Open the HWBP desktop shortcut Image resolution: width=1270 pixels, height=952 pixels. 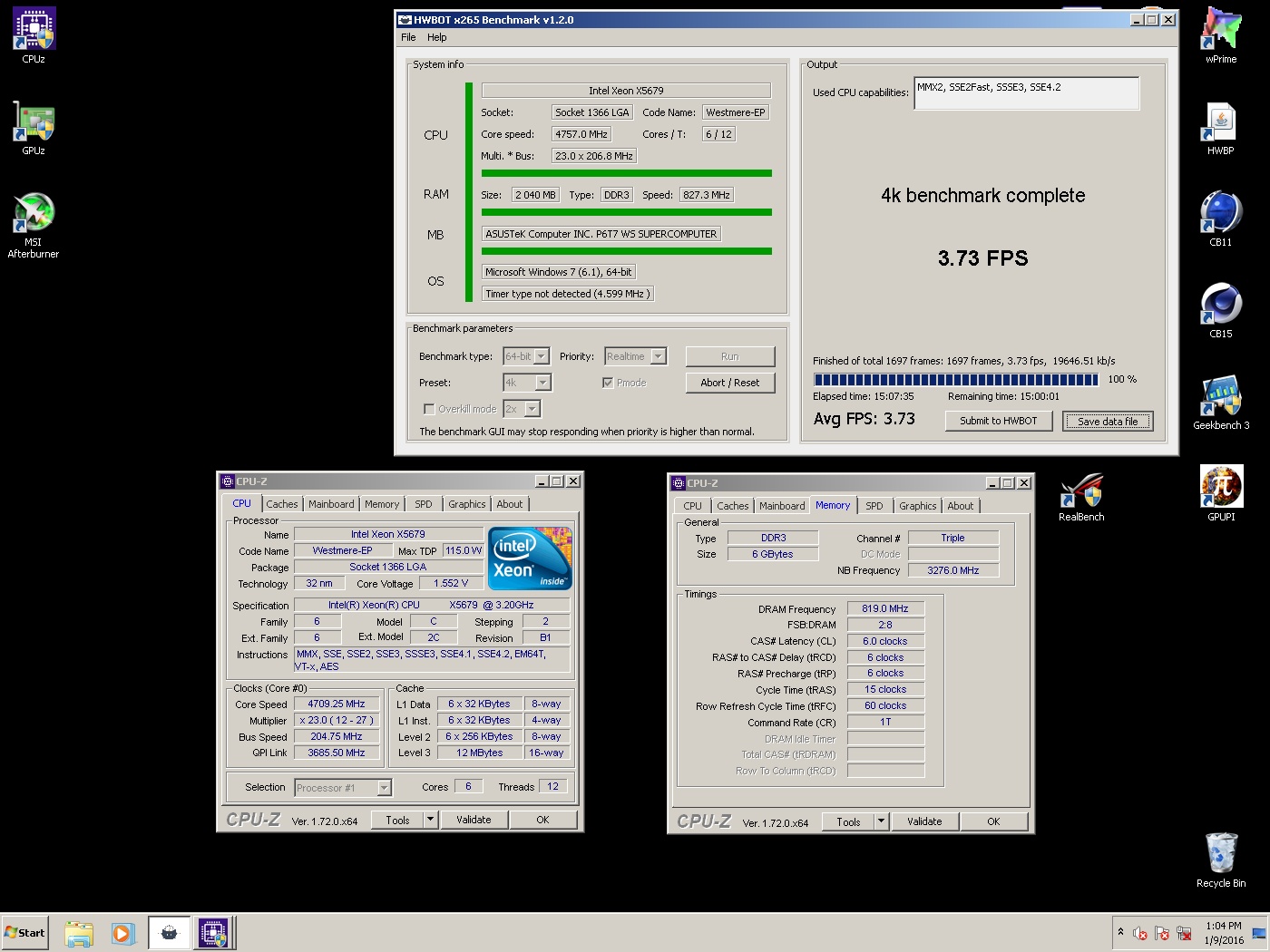(x=1221, y=128)
